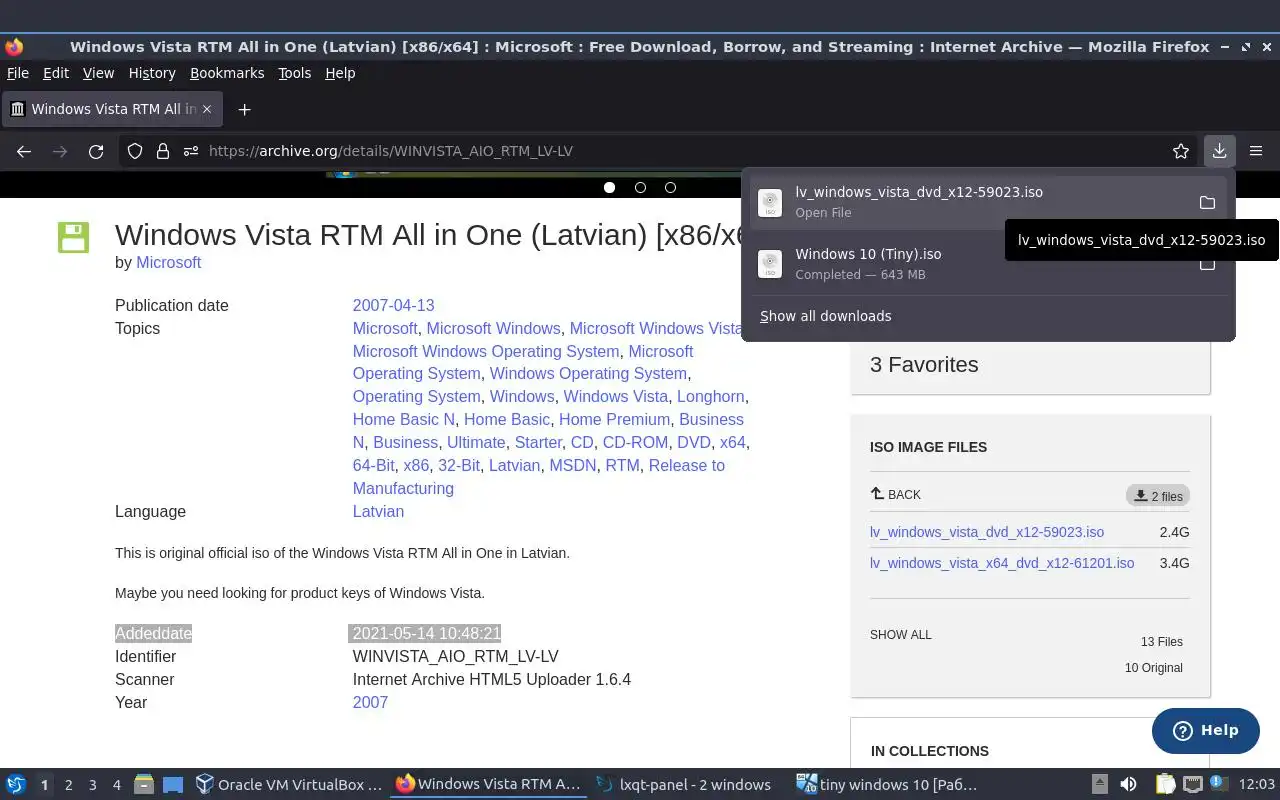Screen dimensions: 1280x800
Task: Select third carousel dot
Action: click(x=670, y=187)
